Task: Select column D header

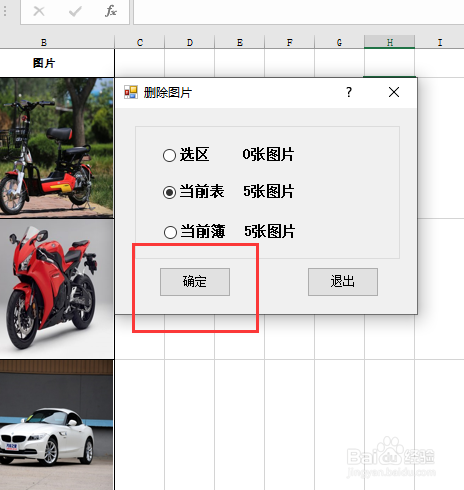Action: pos(190,42)
